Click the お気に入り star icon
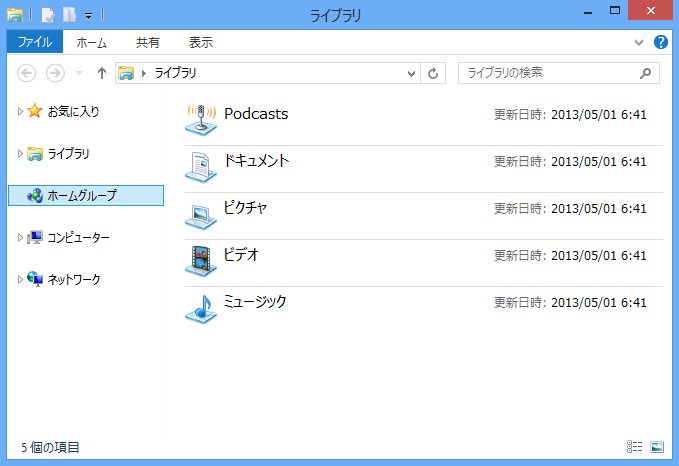The image size is (679, 466). pos(35,111)
